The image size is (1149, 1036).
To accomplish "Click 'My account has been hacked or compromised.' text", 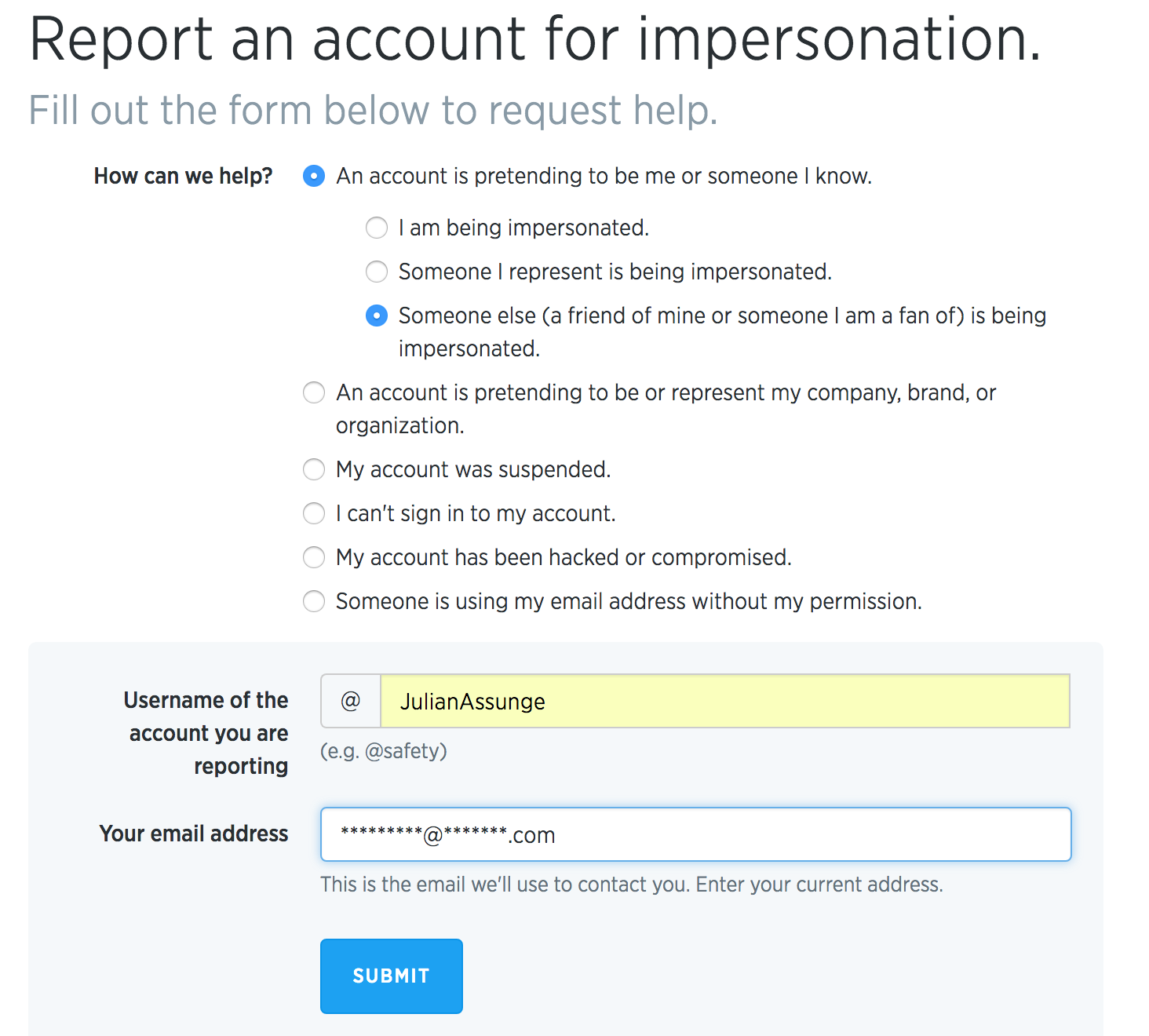I will [x=564, y=557].
